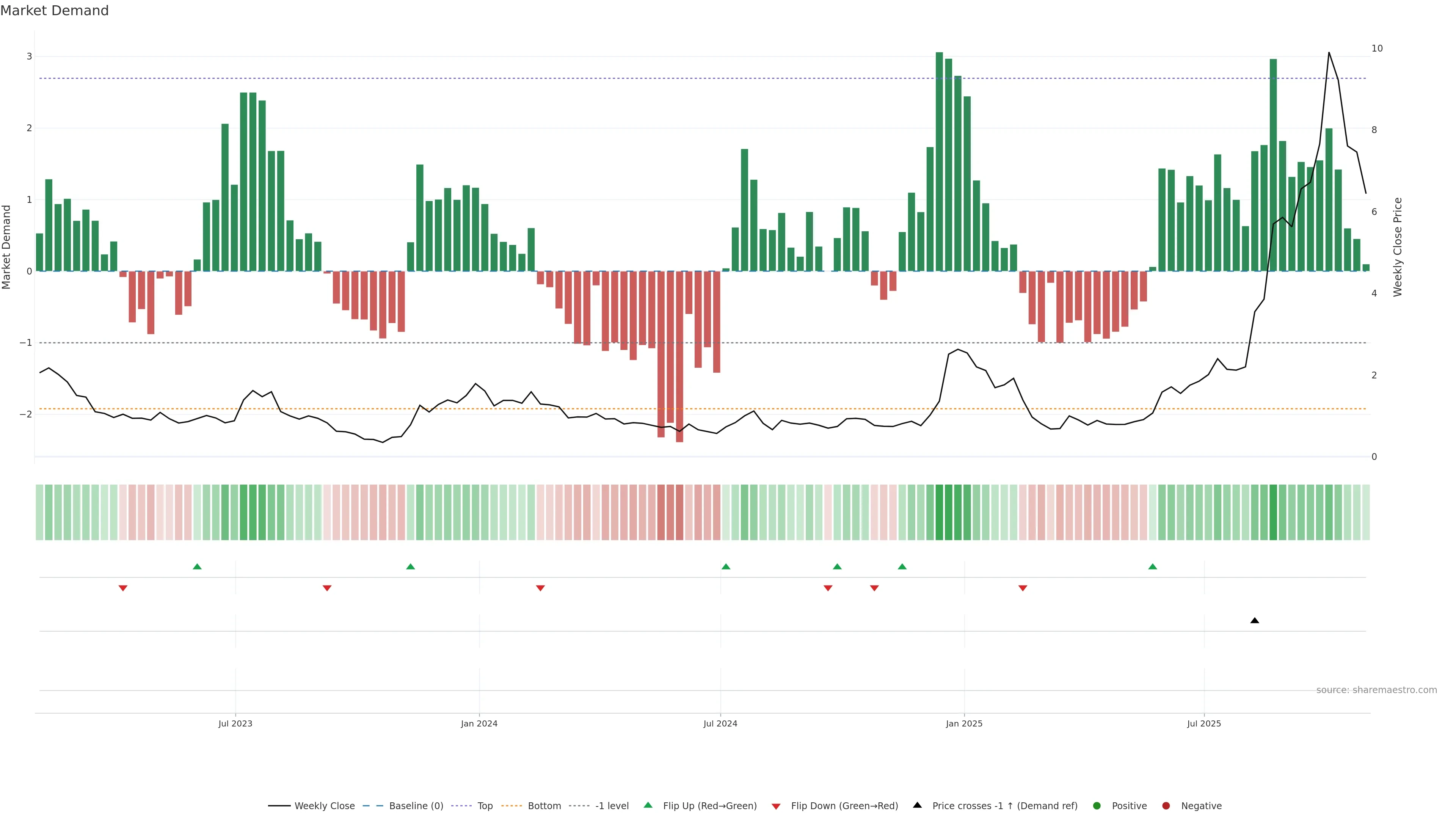Image resolution: width=1456 pixels, height=819 pixels.
Task: Click red Negative legend dot
Action: (x=1166, y=805)
